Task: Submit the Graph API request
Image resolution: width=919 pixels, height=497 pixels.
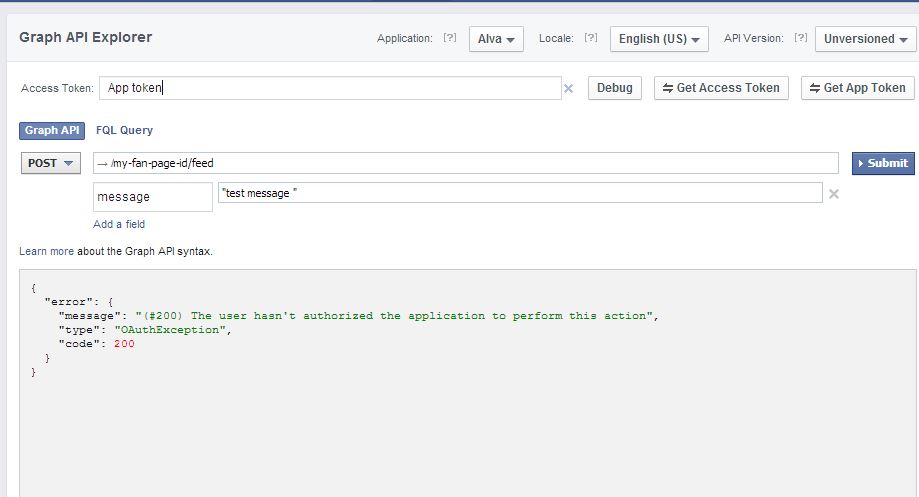Action: 883,163
